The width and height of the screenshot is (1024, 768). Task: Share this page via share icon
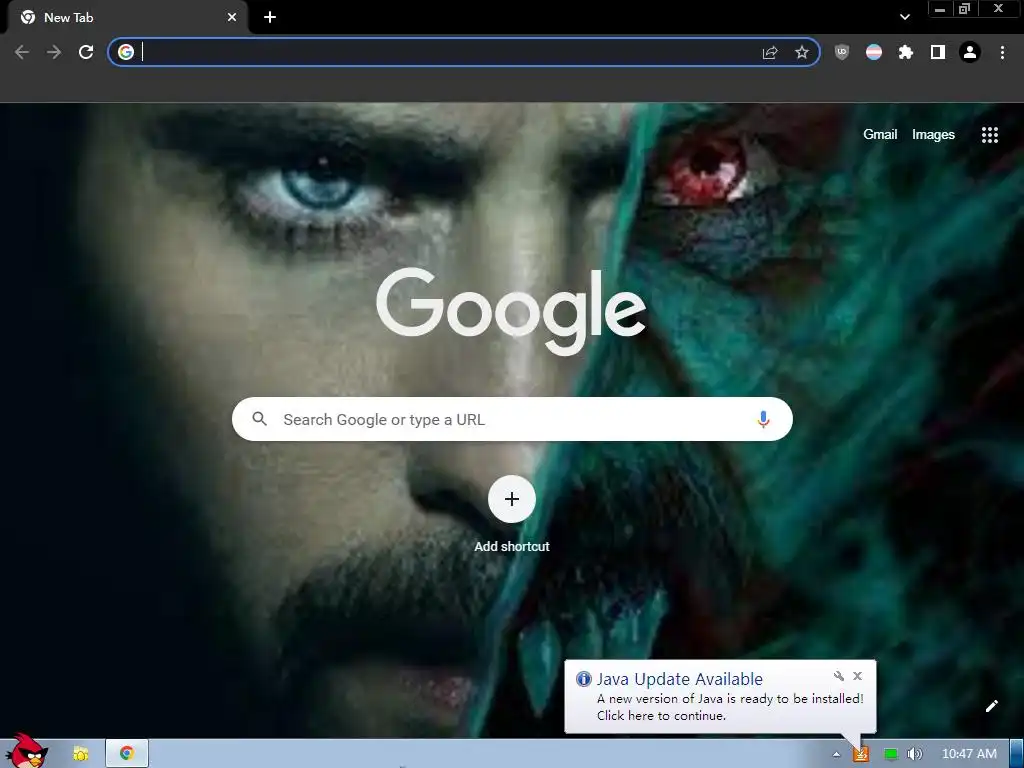[x=770, y=52]
